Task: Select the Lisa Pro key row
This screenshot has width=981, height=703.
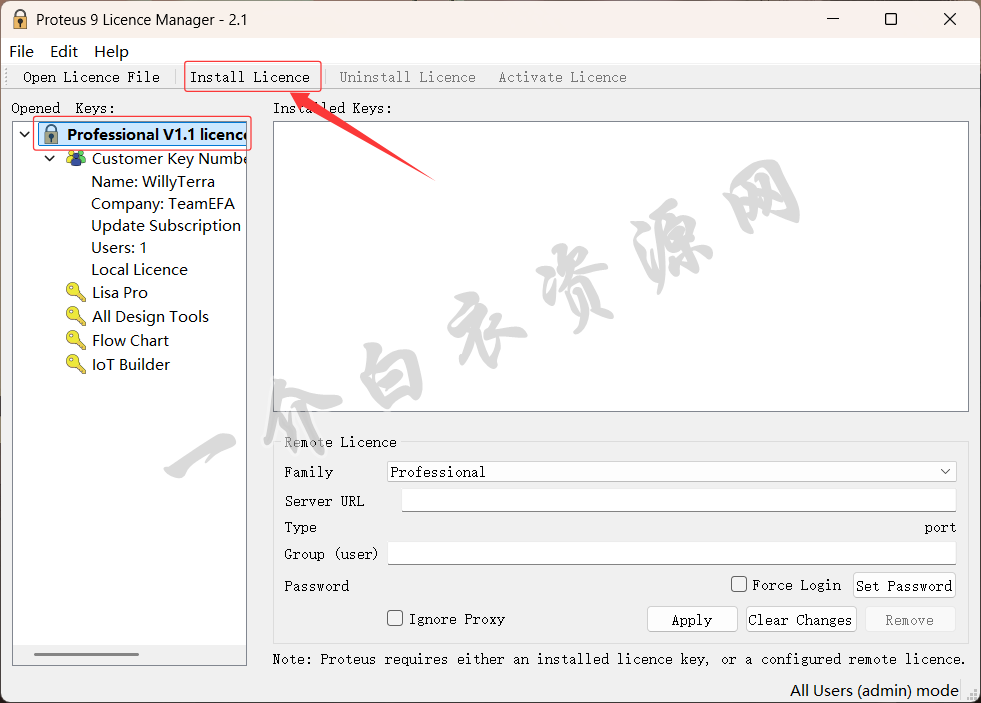Action: tap(119, 293)
